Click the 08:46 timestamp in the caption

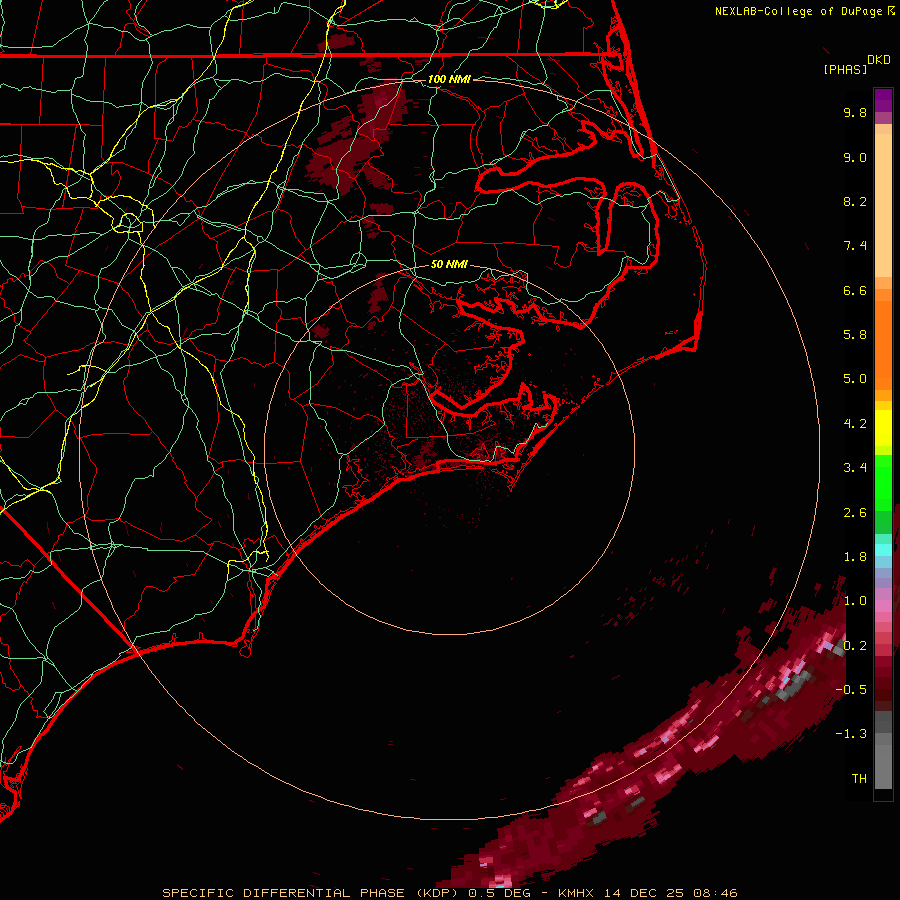pos(715,893)
